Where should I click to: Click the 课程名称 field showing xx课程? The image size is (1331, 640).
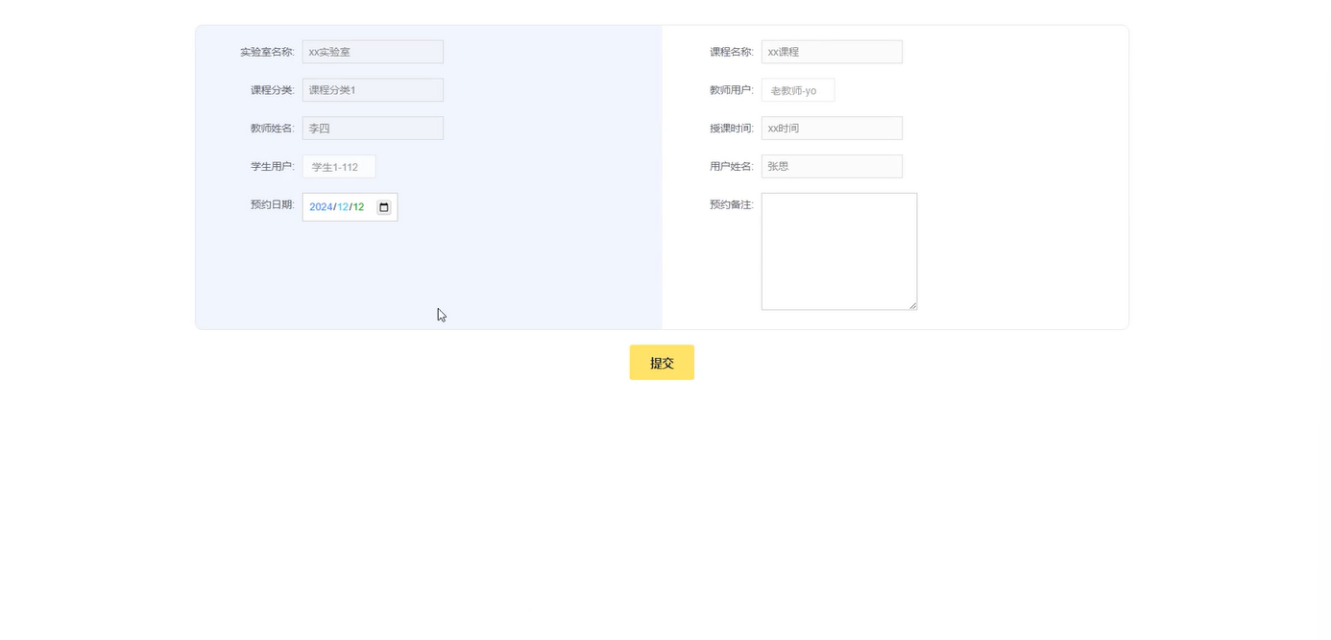click(x=831, y=52)
